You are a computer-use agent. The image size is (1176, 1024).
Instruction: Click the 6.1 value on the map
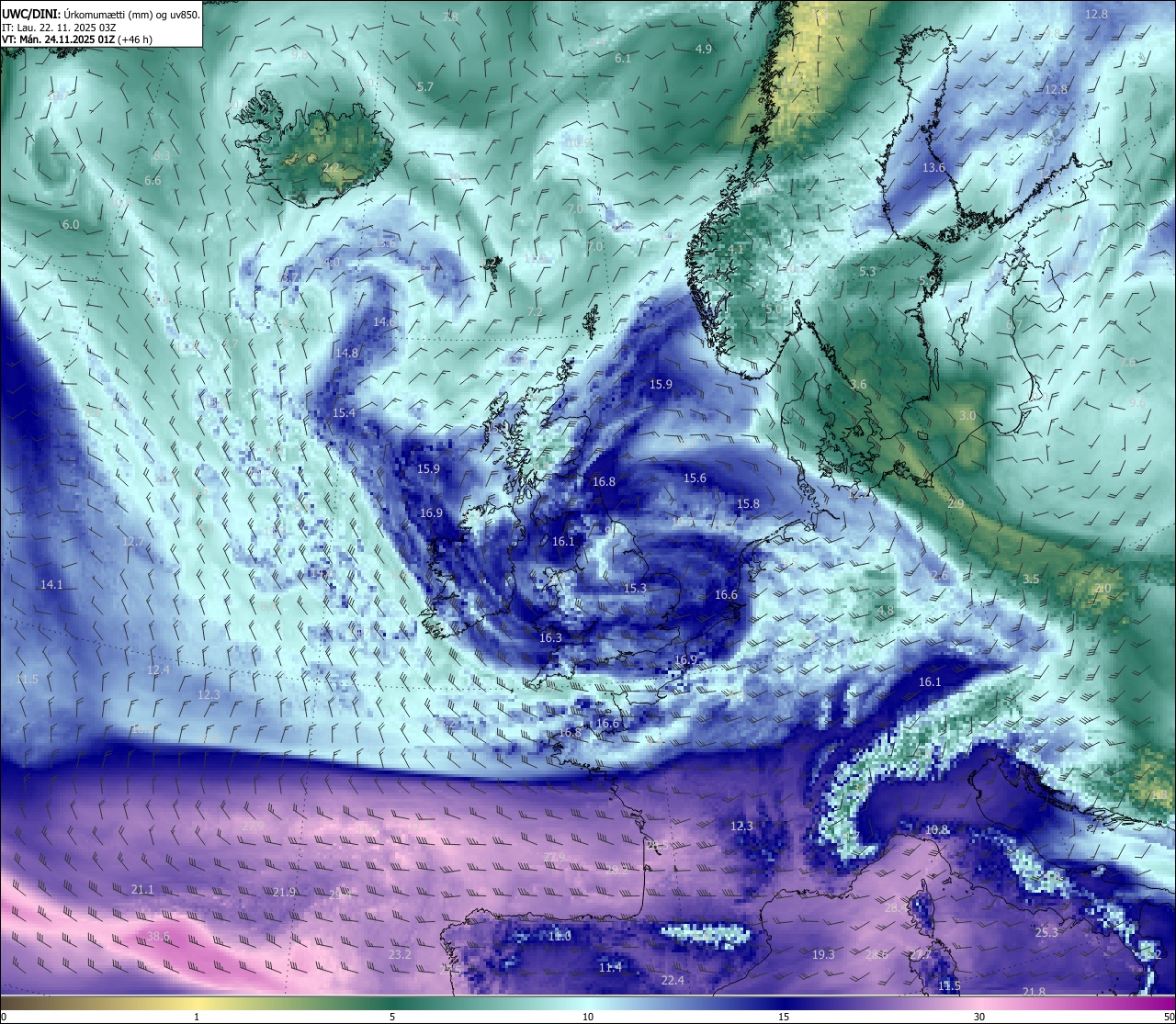pos(622,59)
